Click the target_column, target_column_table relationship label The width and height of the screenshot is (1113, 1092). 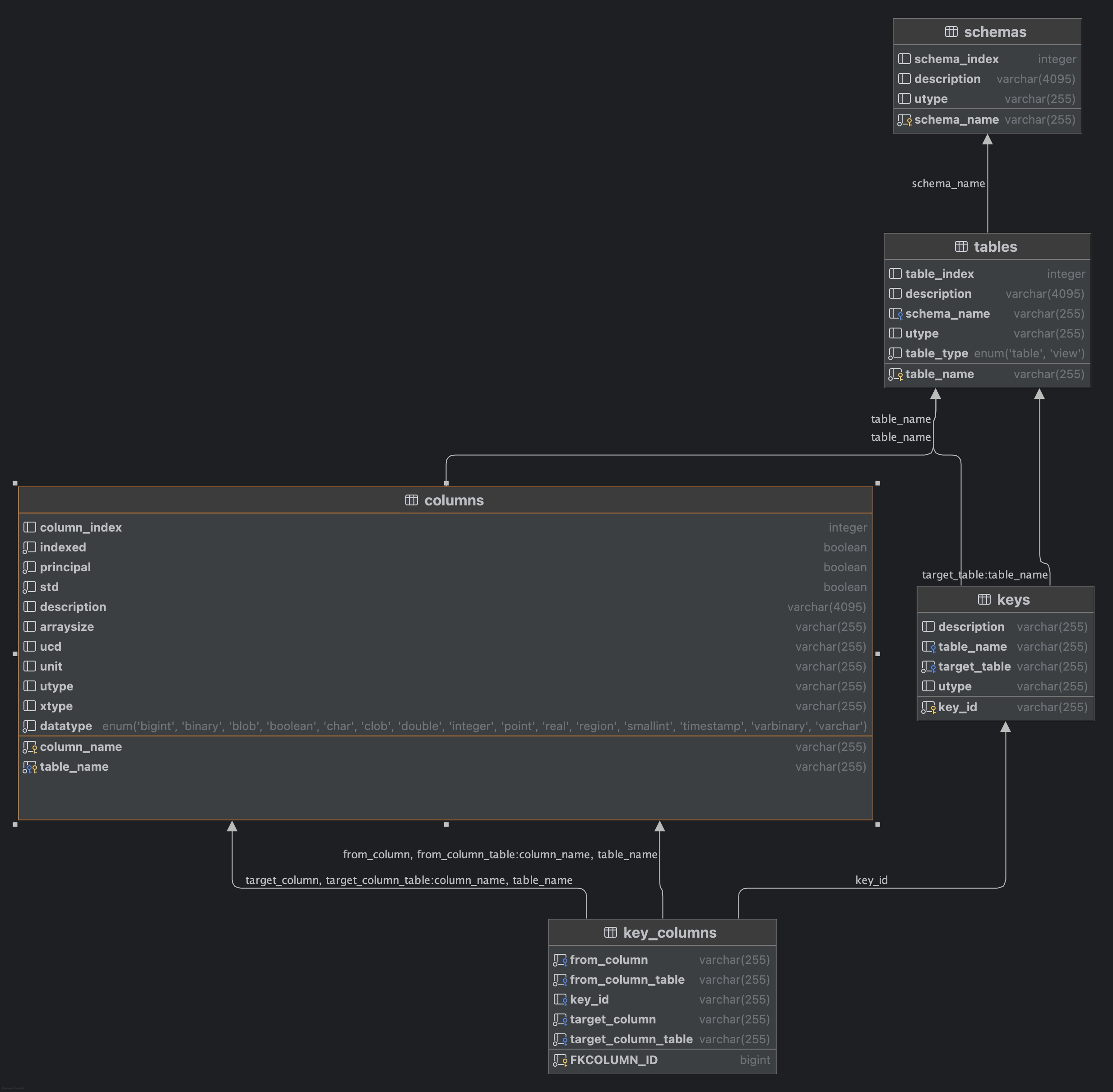coord(408,880)
